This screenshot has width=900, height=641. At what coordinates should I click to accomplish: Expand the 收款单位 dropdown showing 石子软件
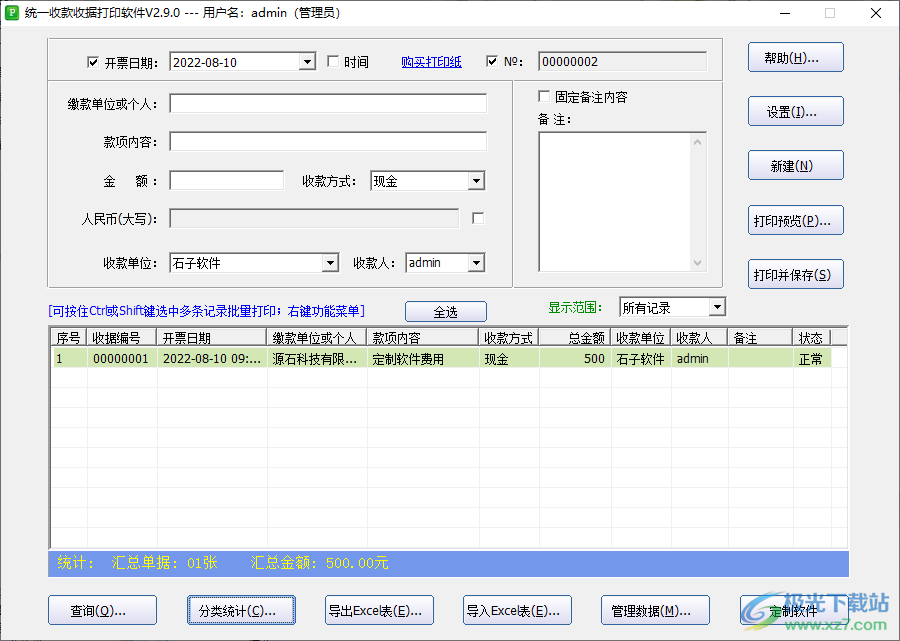coord(331,262)
